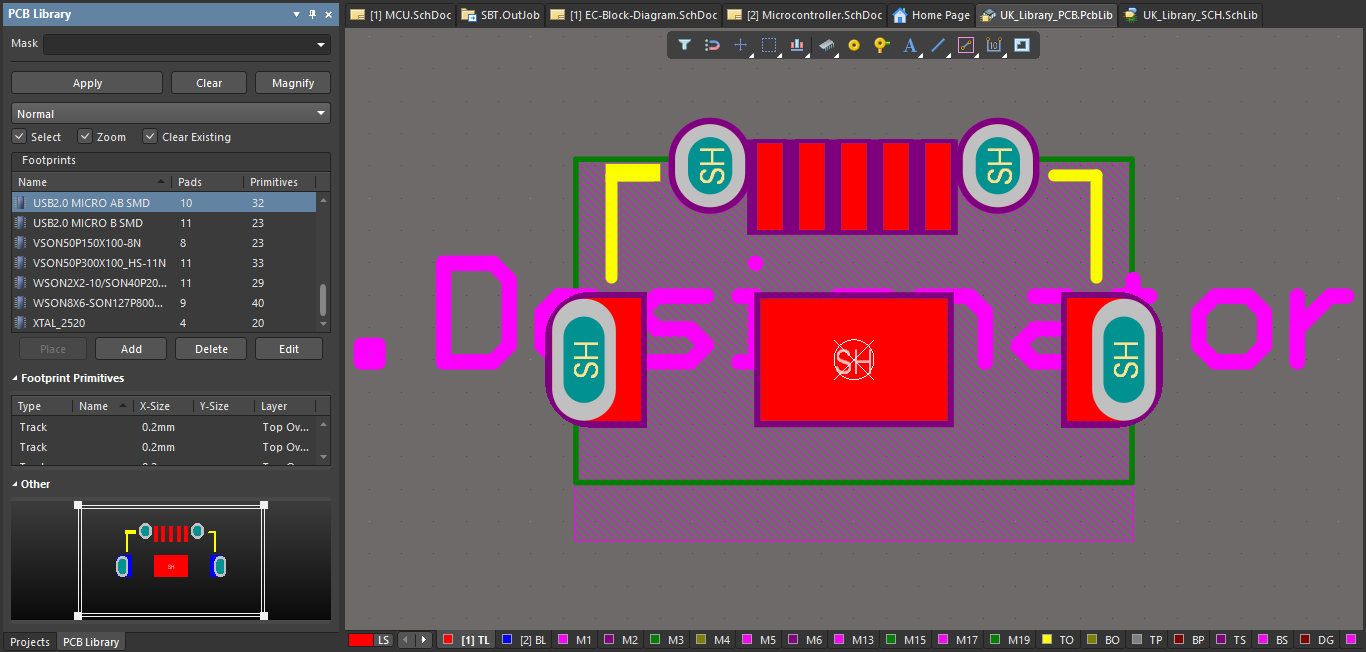
Task: Toggle the Clear Existing checkbox
Action: point(150,136)
